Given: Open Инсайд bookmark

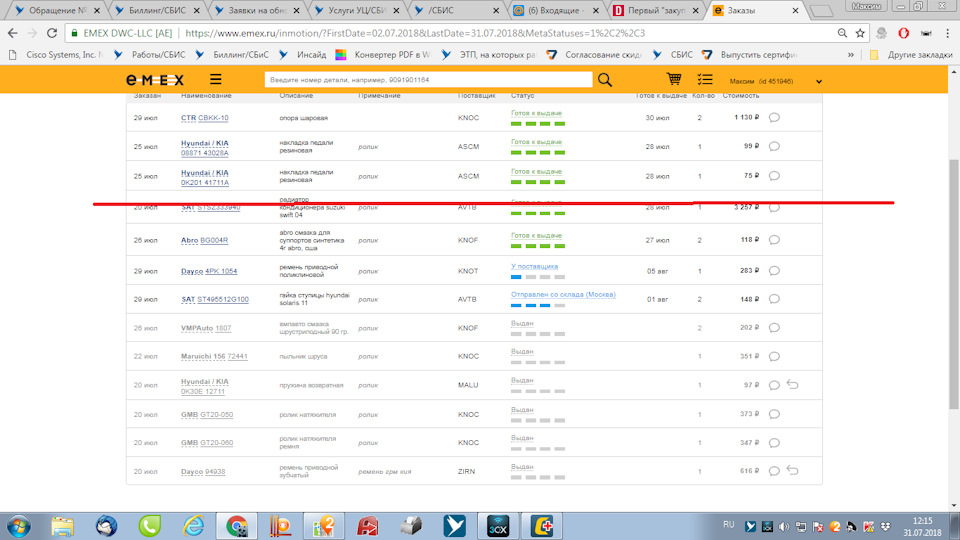Looking at the screenshot, I should pos(304,54).
